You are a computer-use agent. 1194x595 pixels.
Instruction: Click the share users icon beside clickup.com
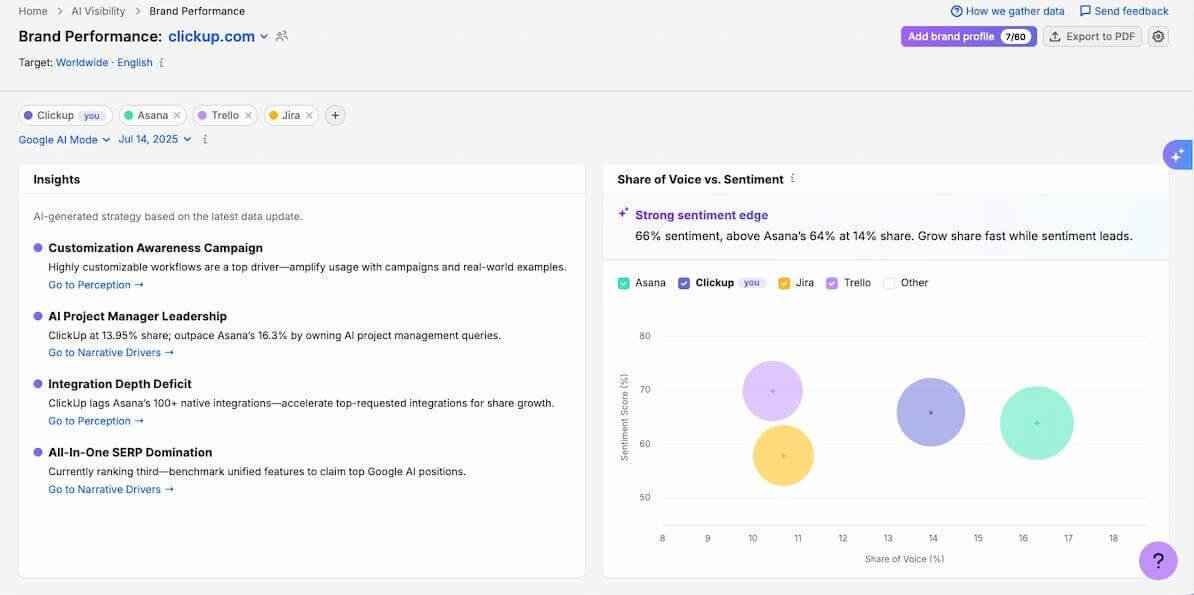(282, 37)
